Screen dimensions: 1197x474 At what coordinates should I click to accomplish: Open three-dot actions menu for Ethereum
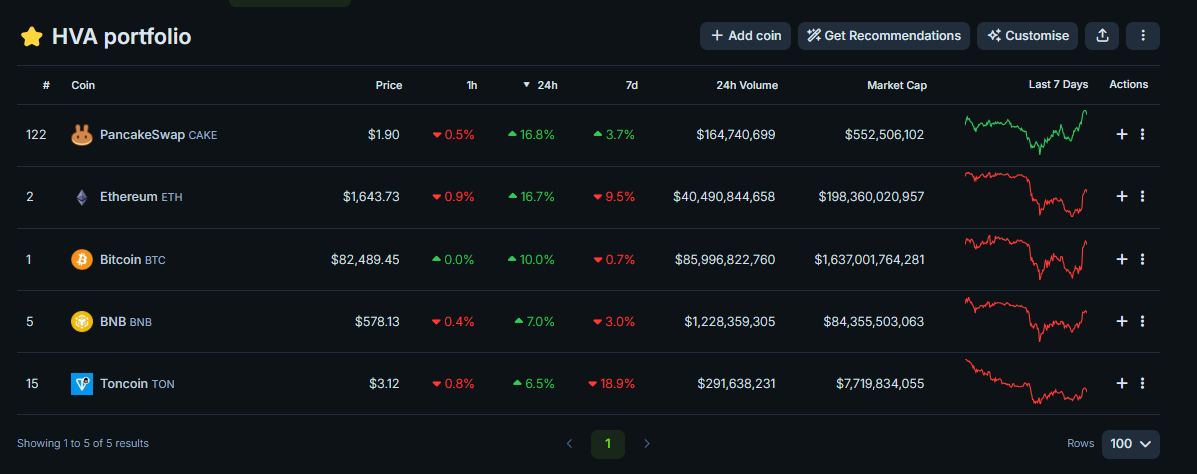pyautogui.click(x=1143, y=197)
